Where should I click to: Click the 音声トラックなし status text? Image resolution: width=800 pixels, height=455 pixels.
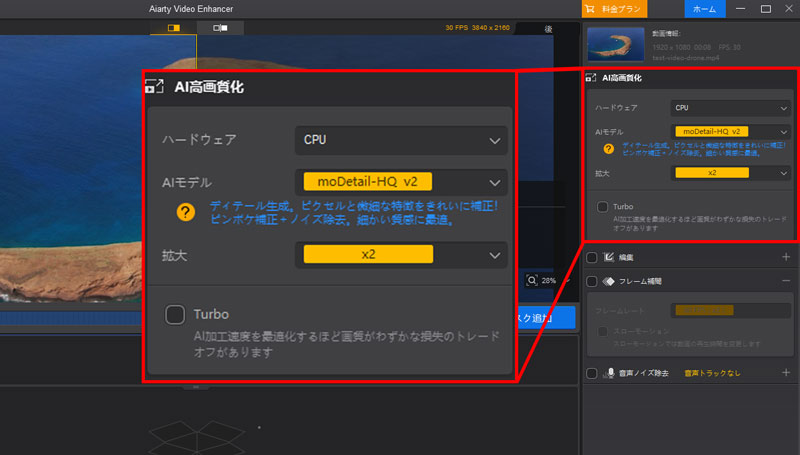click(712, 373)
